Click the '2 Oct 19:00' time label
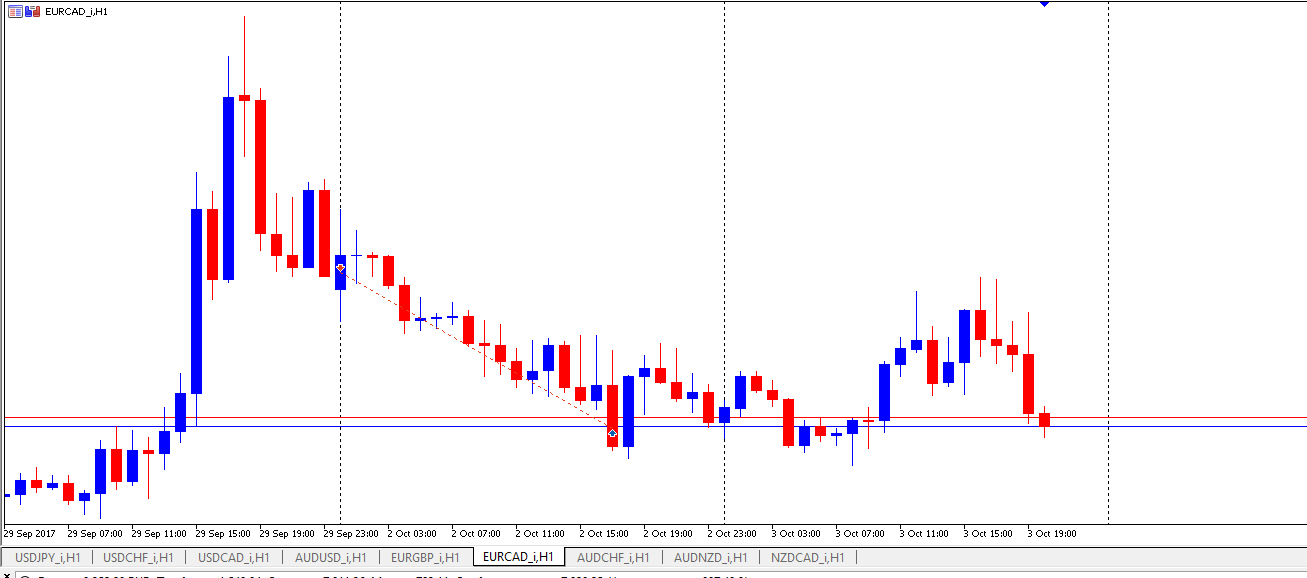The height and width of the screenshot is (578, 1307). [669, 534]
